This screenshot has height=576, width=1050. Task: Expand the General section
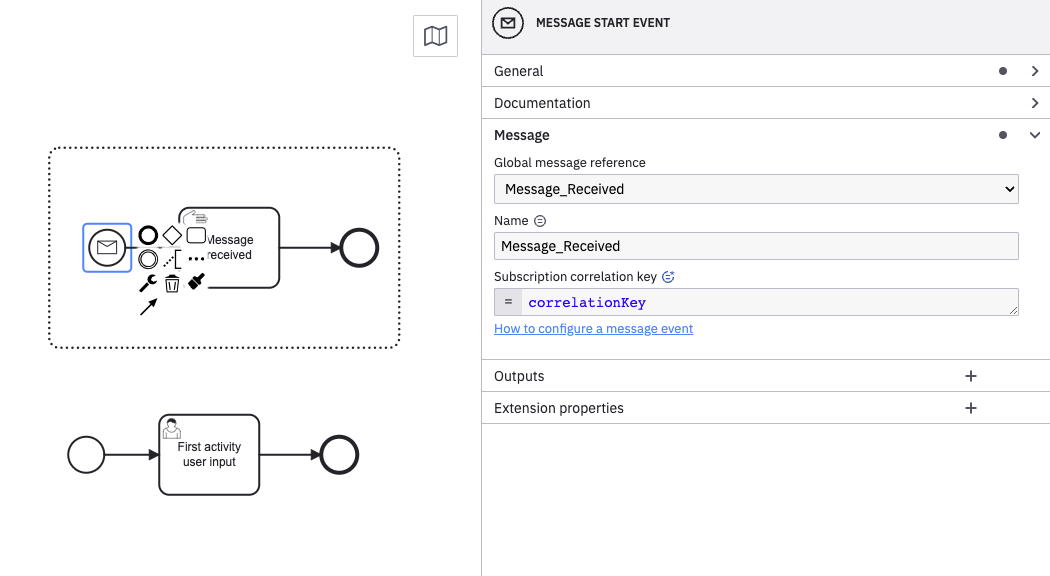(766, 71)
